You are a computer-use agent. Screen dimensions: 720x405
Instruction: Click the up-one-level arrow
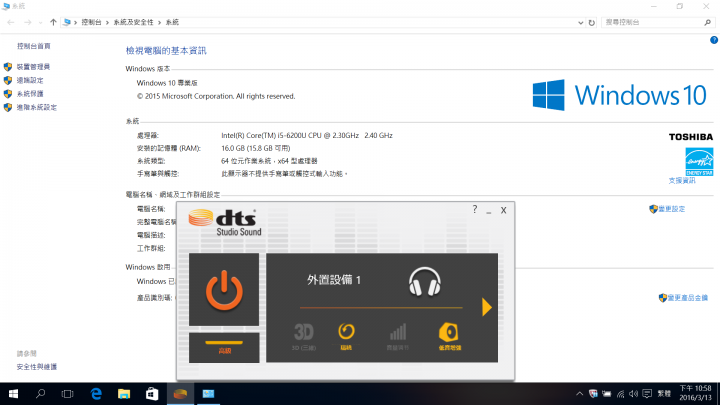click(53, 22)
